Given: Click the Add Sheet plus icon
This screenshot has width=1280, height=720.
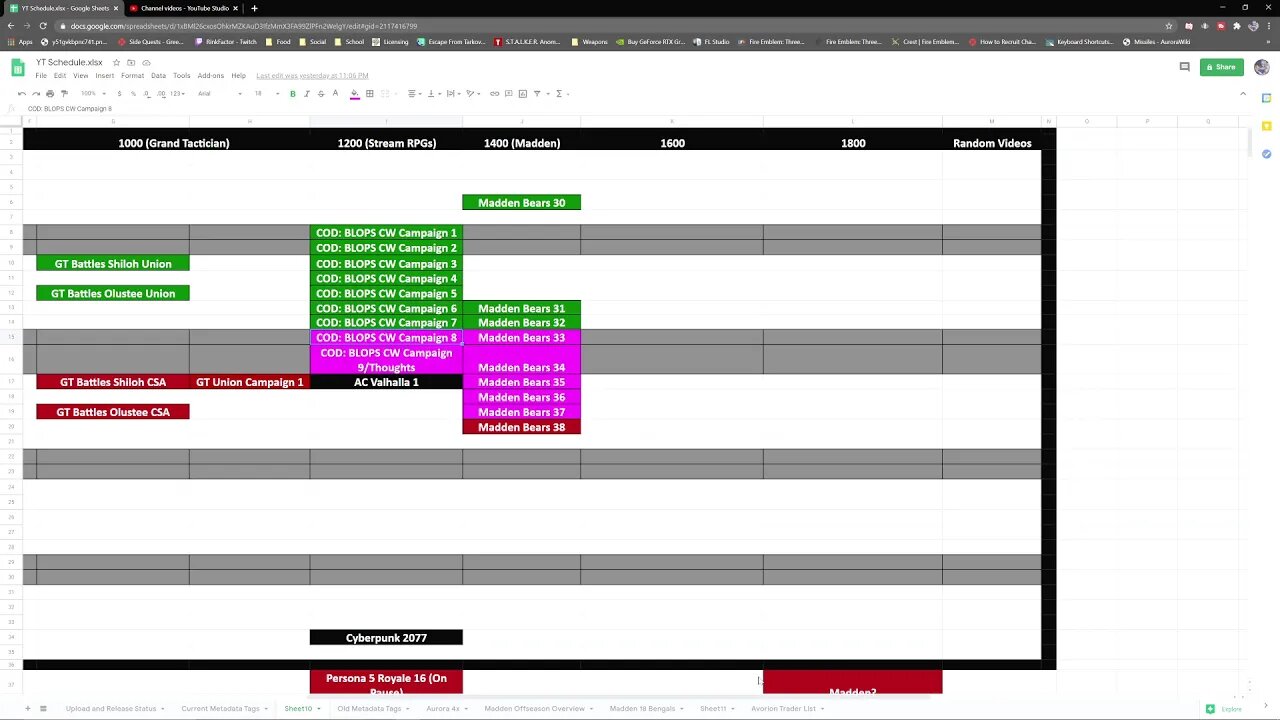Looking at the screenshot, I should 27,708.
